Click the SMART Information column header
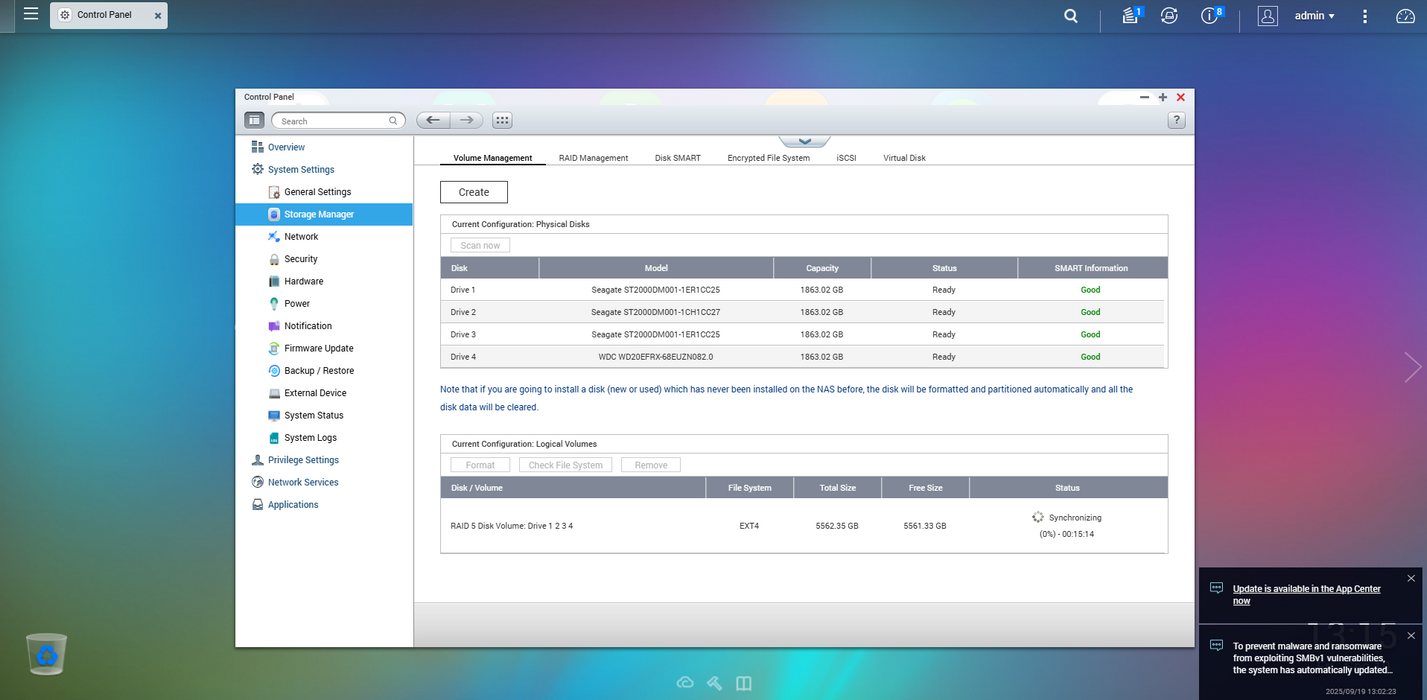 [1091, 268]
